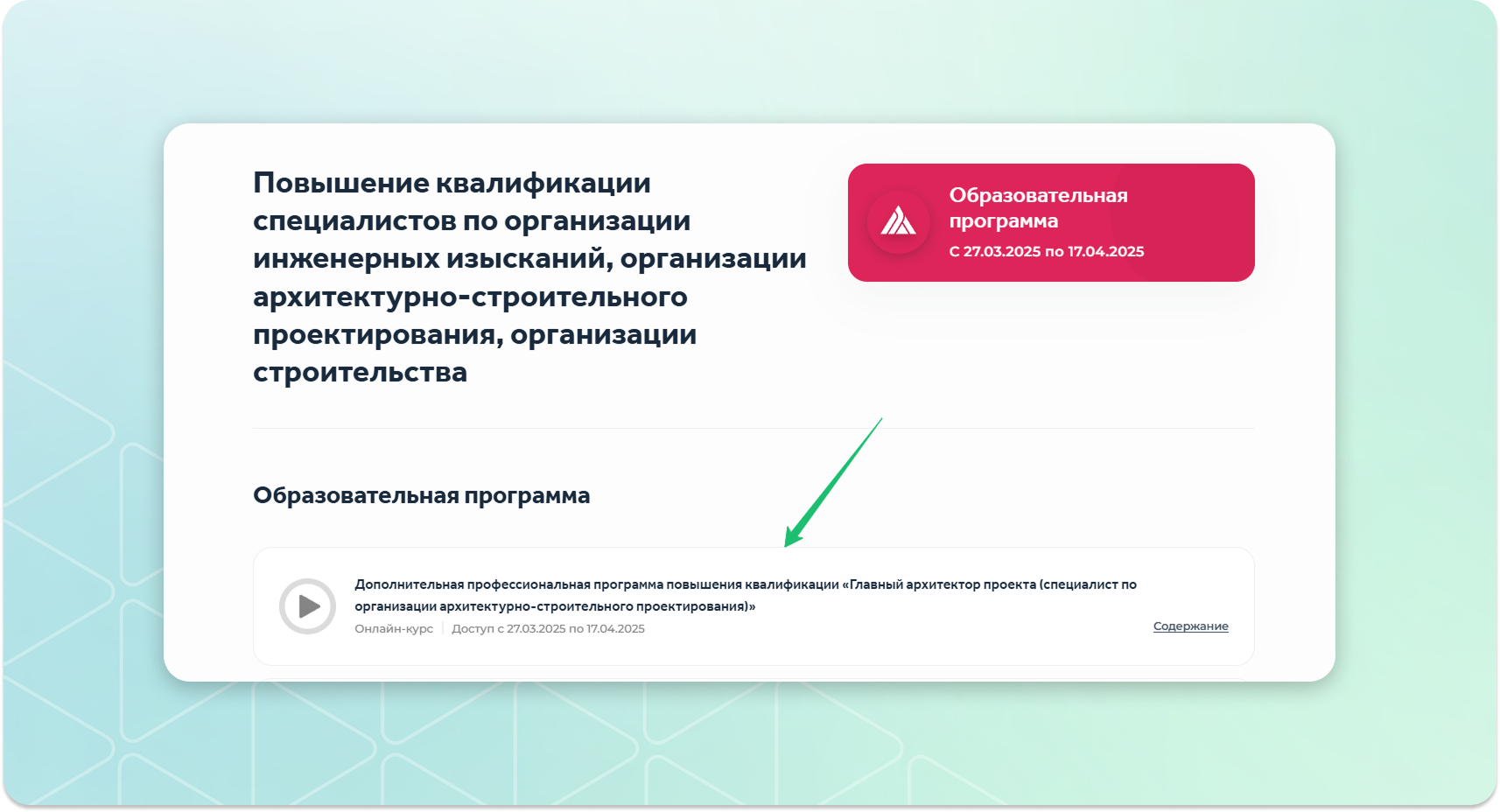Screen dimensions: 1500x812
Task: Click the heading line архитектурно-строительного
Action: point(470,297)
